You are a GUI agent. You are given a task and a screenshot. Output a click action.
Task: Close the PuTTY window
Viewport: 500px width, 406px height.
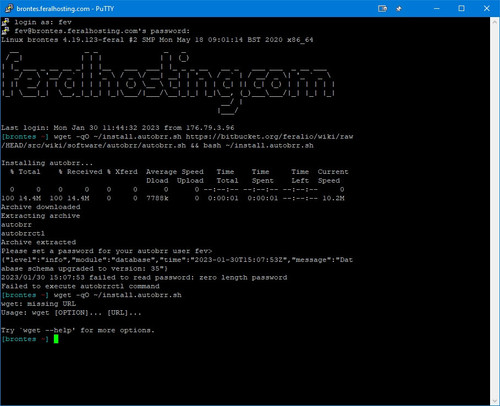[x=487, y=9]
